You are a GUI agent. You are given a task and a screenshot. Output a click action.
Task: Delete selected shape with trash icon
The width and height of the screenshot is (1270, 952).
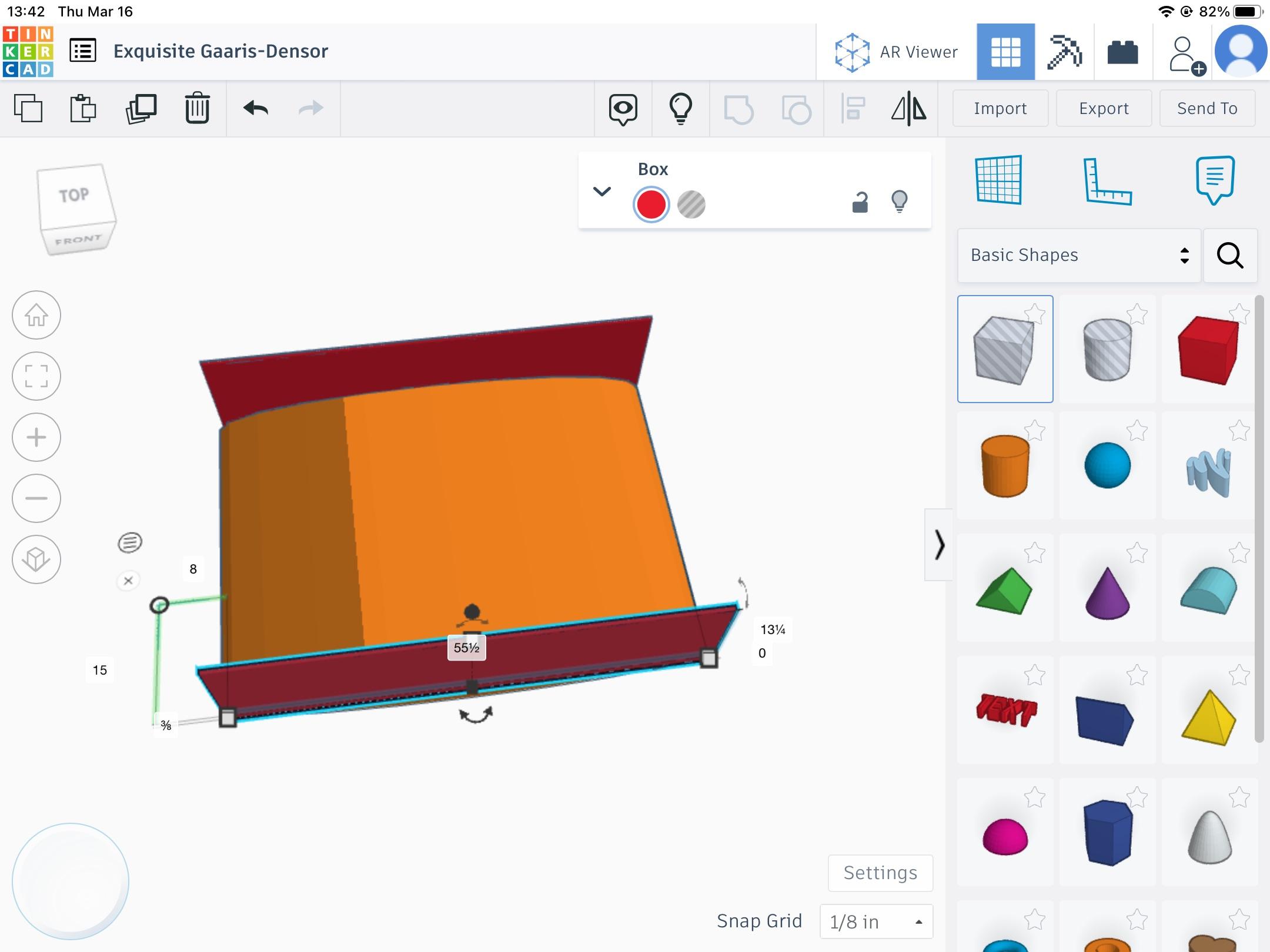[x=197, y=109]
